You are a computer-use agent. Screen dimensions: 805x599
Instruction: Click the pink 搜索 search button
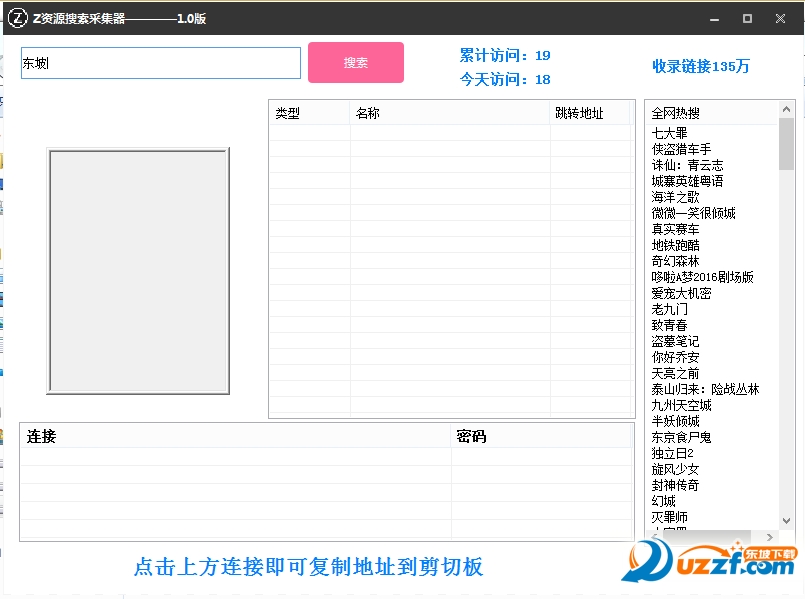(x=355, y=62)
